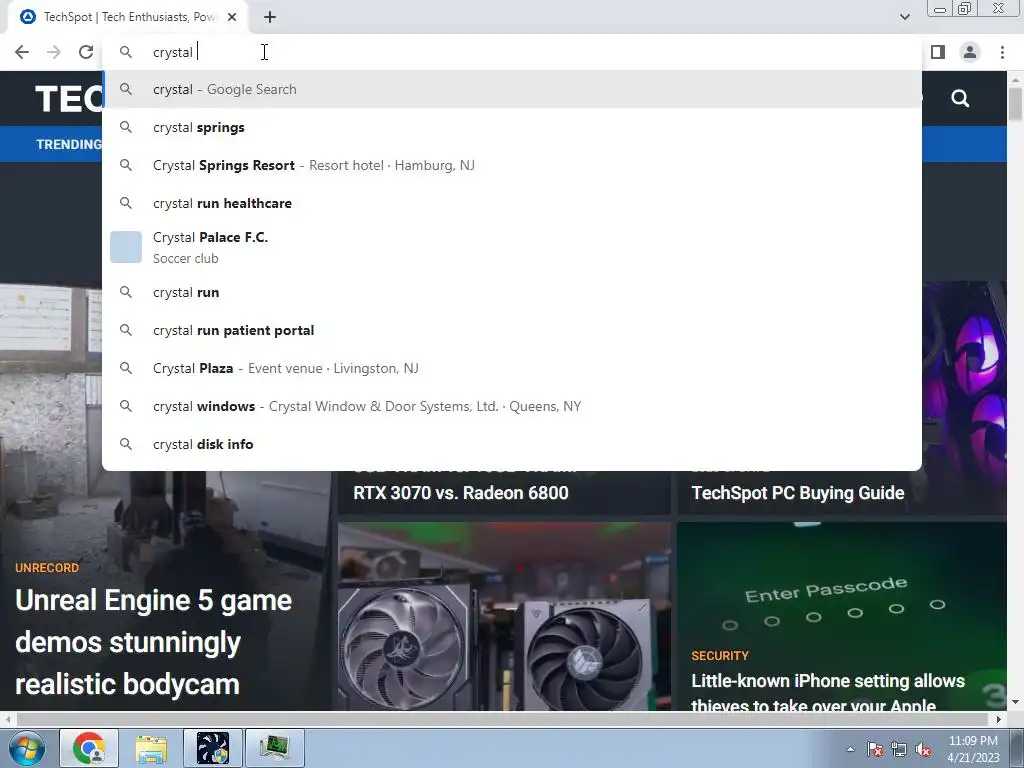Click the browser back arrow
This screenshot has height=768, width=1024.
(22, 52)
